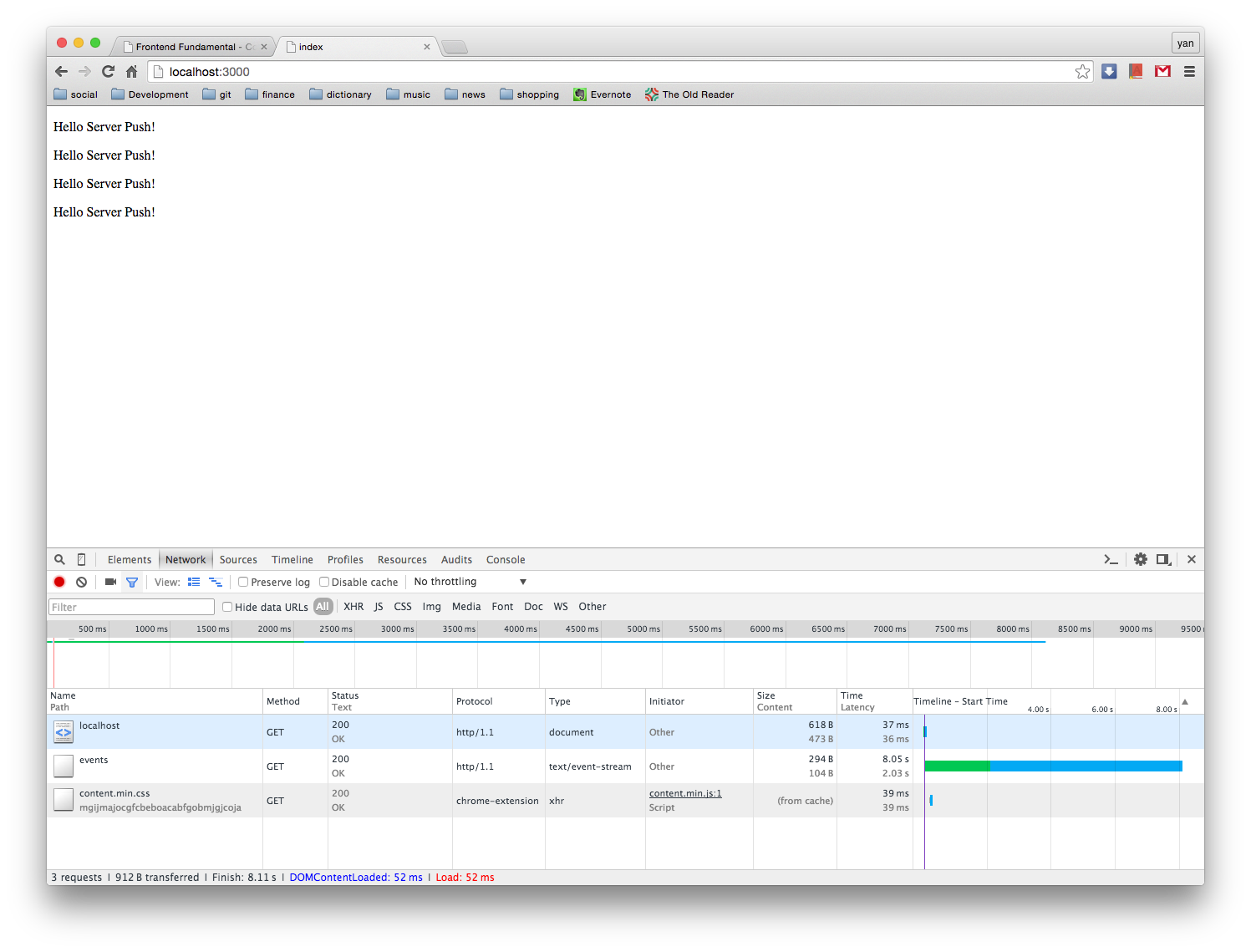Filter requests by WS

coord(561,607)
